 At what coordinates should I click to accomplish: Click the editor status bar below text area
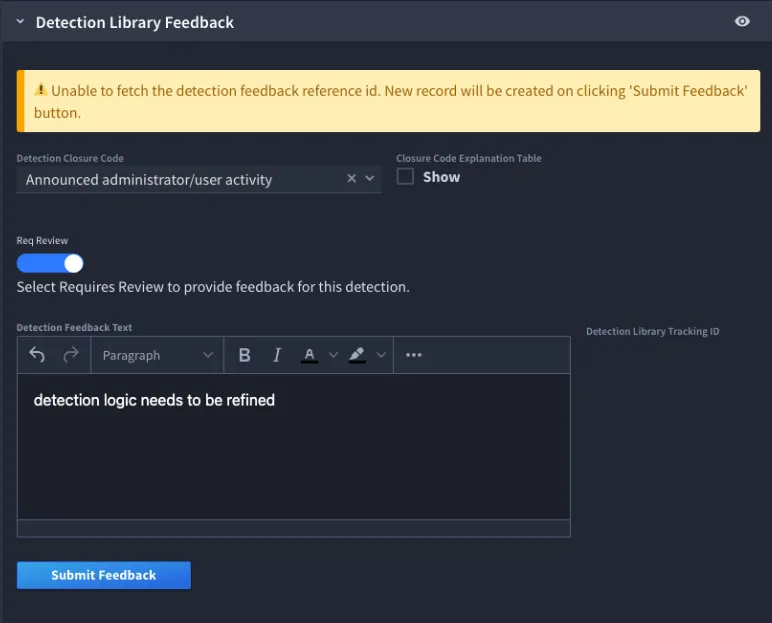click(294, 528)
